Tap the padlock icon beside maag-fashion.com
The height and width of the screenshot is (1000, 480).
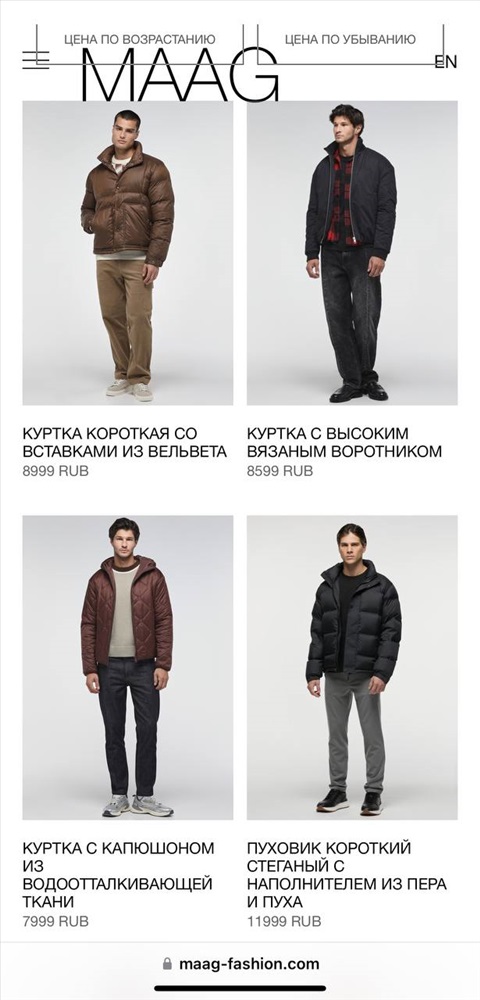(168, 963)
